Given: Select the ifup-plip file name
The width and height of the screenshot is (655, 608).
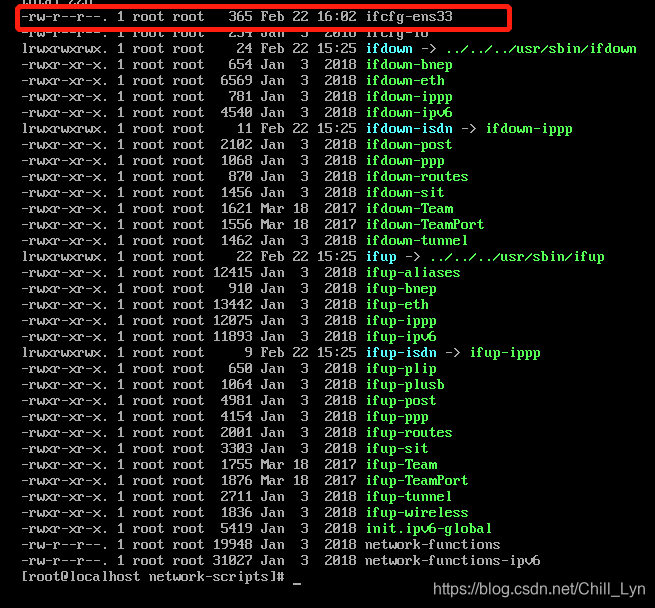Looking at the screenshot, I should (401, 369).
